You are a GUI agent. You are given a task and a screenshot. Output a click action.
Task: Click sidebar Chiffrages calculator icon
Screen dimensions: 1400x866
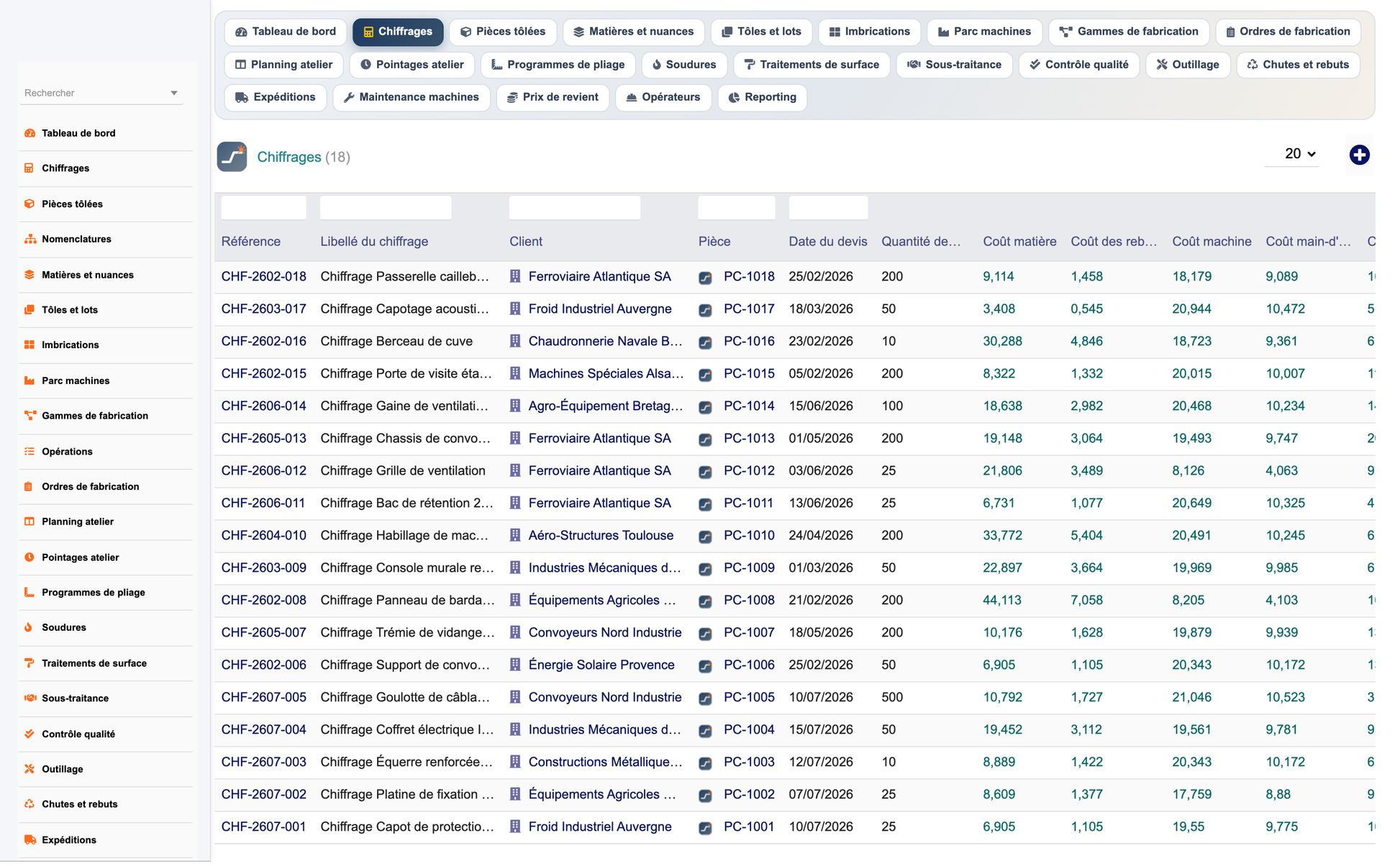tap(29, 168)
